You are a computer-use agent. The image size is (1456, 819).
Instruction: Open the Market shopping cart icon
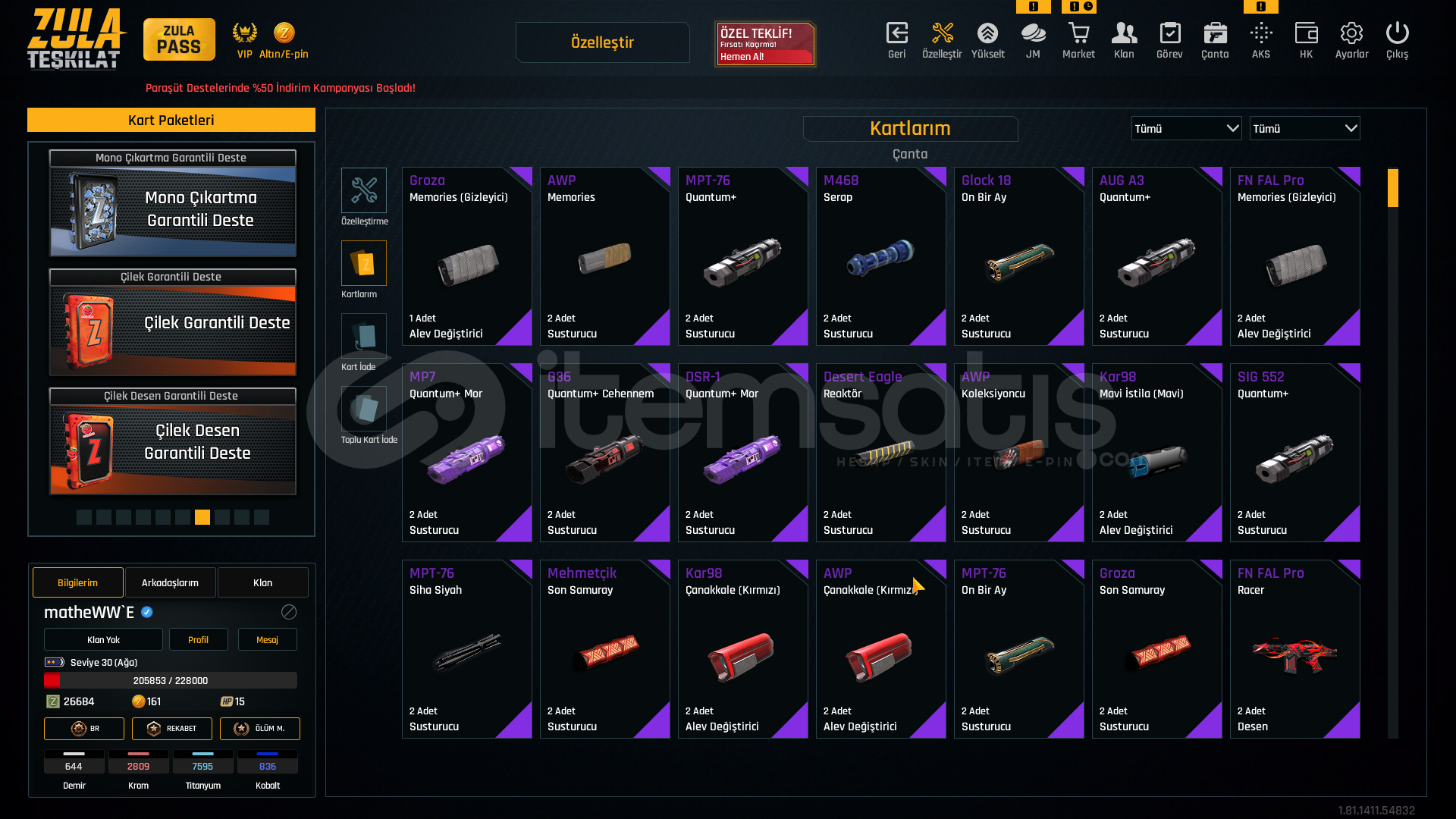pos(1078,33)
